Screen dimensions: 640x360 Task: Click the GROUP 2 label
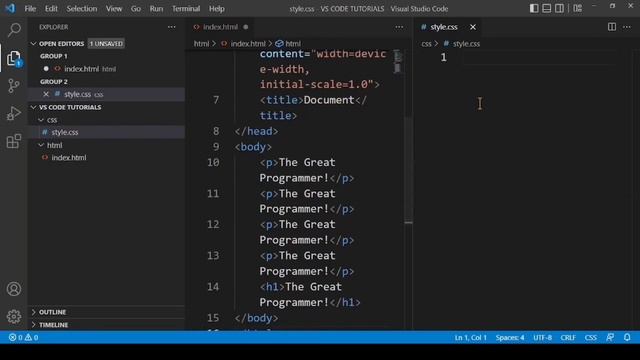pos(54,82)
